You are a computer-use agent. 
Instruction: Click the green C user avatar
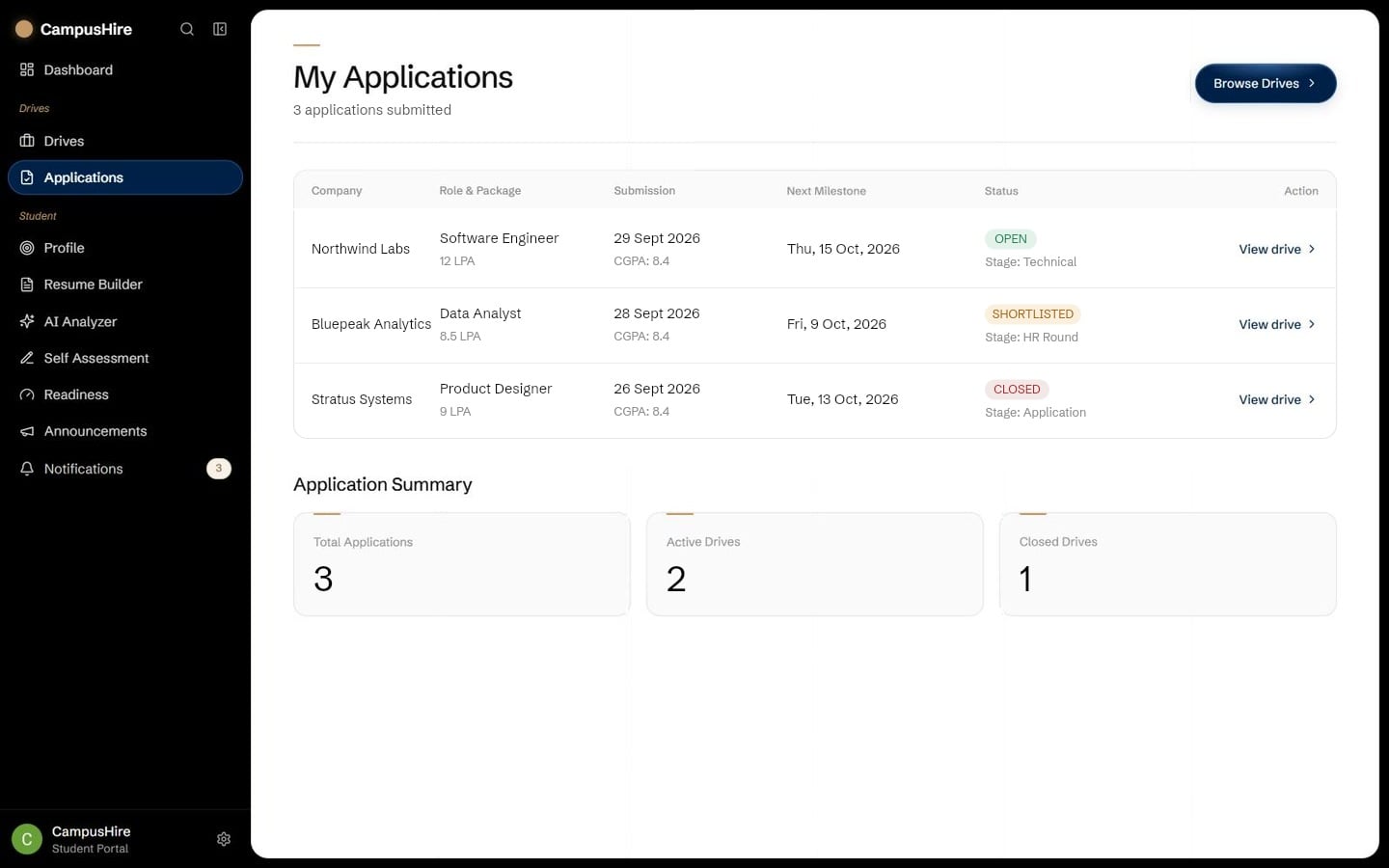tap(27, 839)
